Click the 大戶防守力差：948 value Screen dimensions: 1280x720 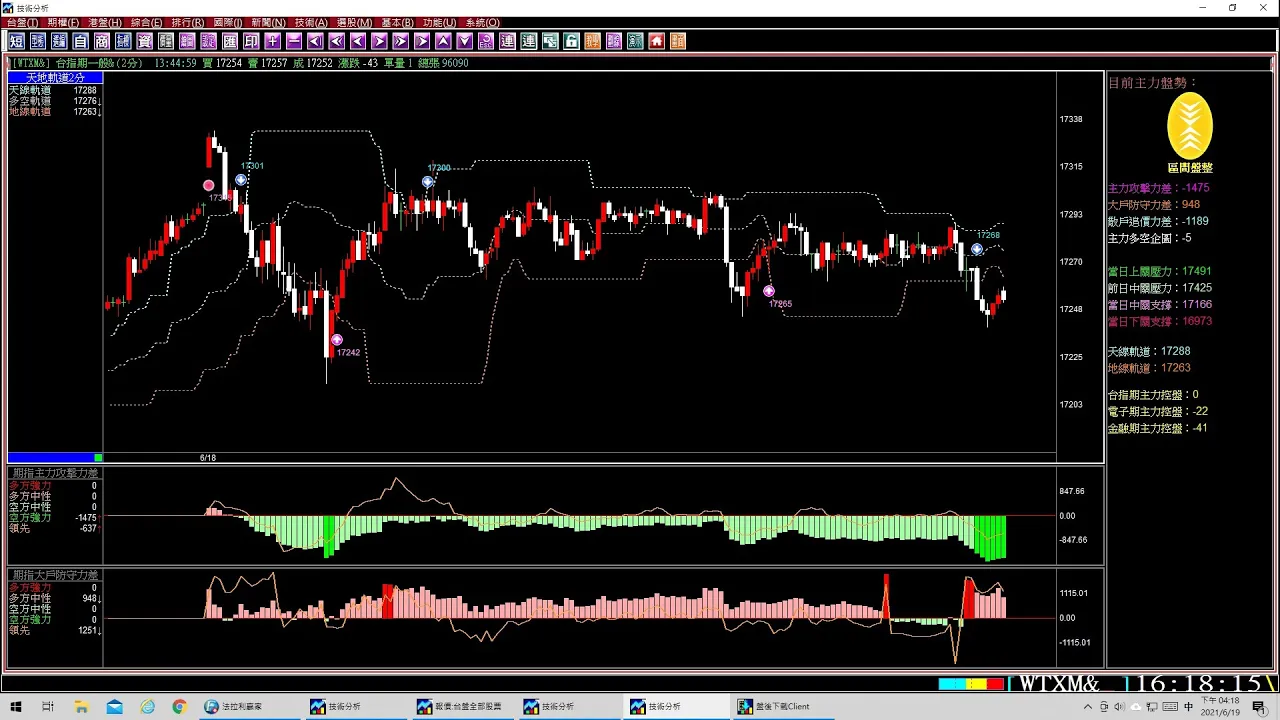[1154, 205]
